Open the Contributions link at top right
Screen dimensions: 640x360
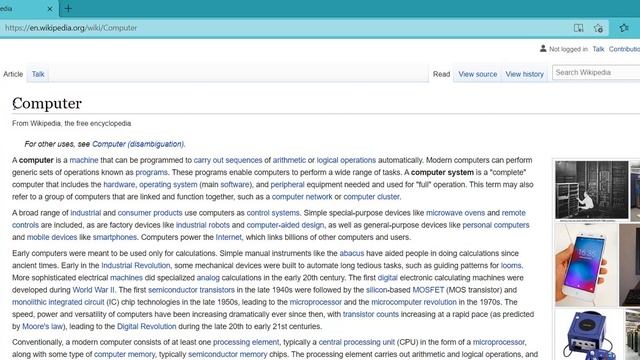coord(624,49)
